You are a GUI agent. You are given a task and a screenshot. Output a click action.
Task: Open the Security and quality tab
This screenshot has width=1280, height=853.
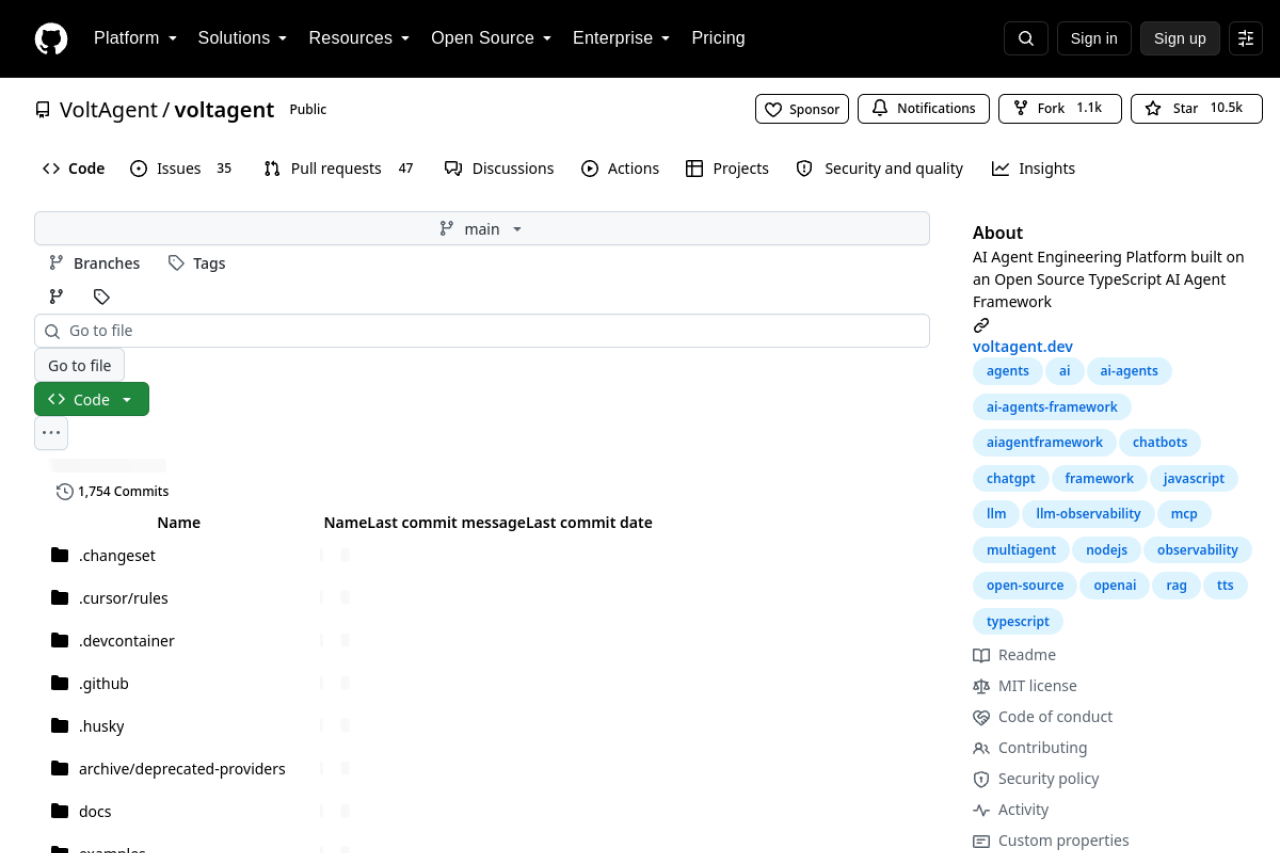click(x=879, y=169)
